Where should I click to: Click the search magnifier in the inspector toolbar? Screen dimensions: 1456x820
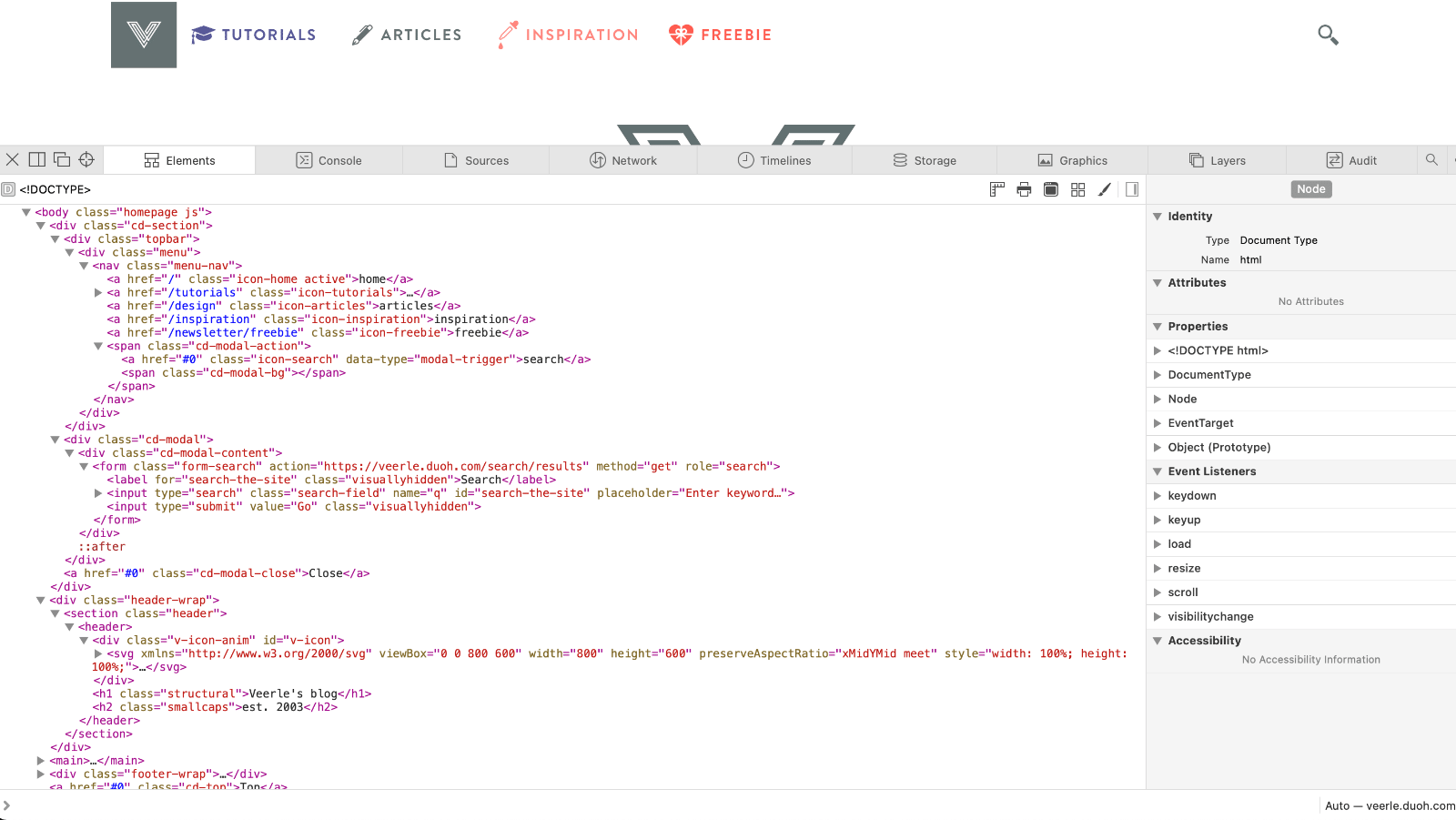(1431, 159)
